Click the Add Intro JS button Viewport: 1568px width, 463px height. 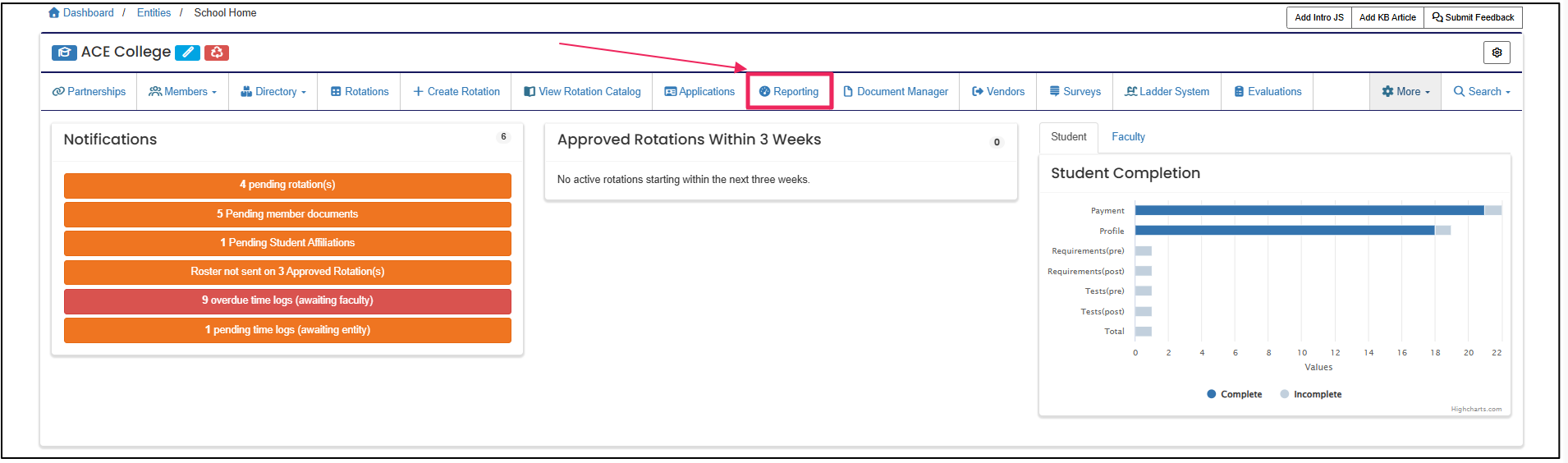1319,17
